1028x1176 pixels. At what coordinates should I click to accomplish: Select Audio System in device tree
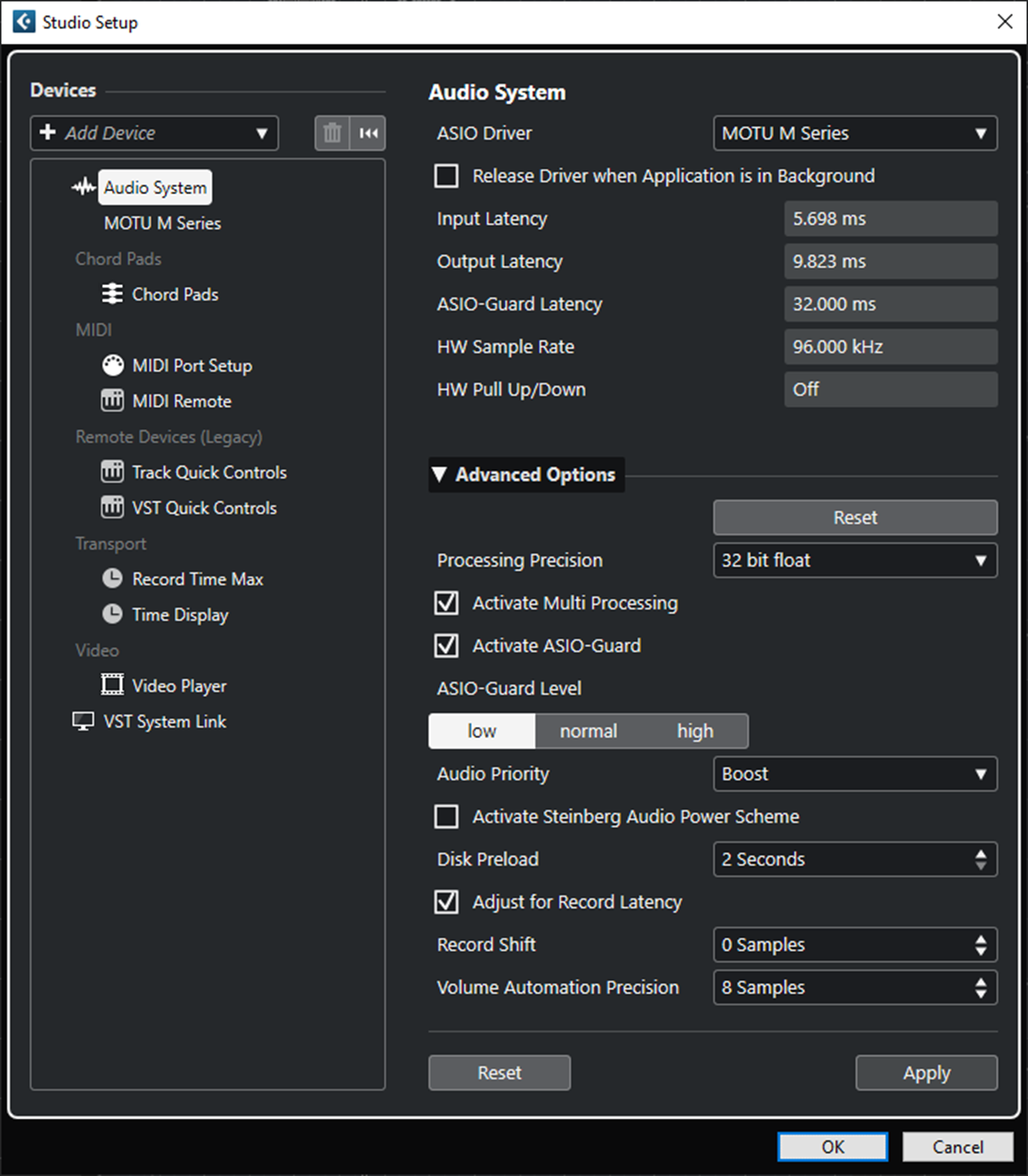coord(155,188)
